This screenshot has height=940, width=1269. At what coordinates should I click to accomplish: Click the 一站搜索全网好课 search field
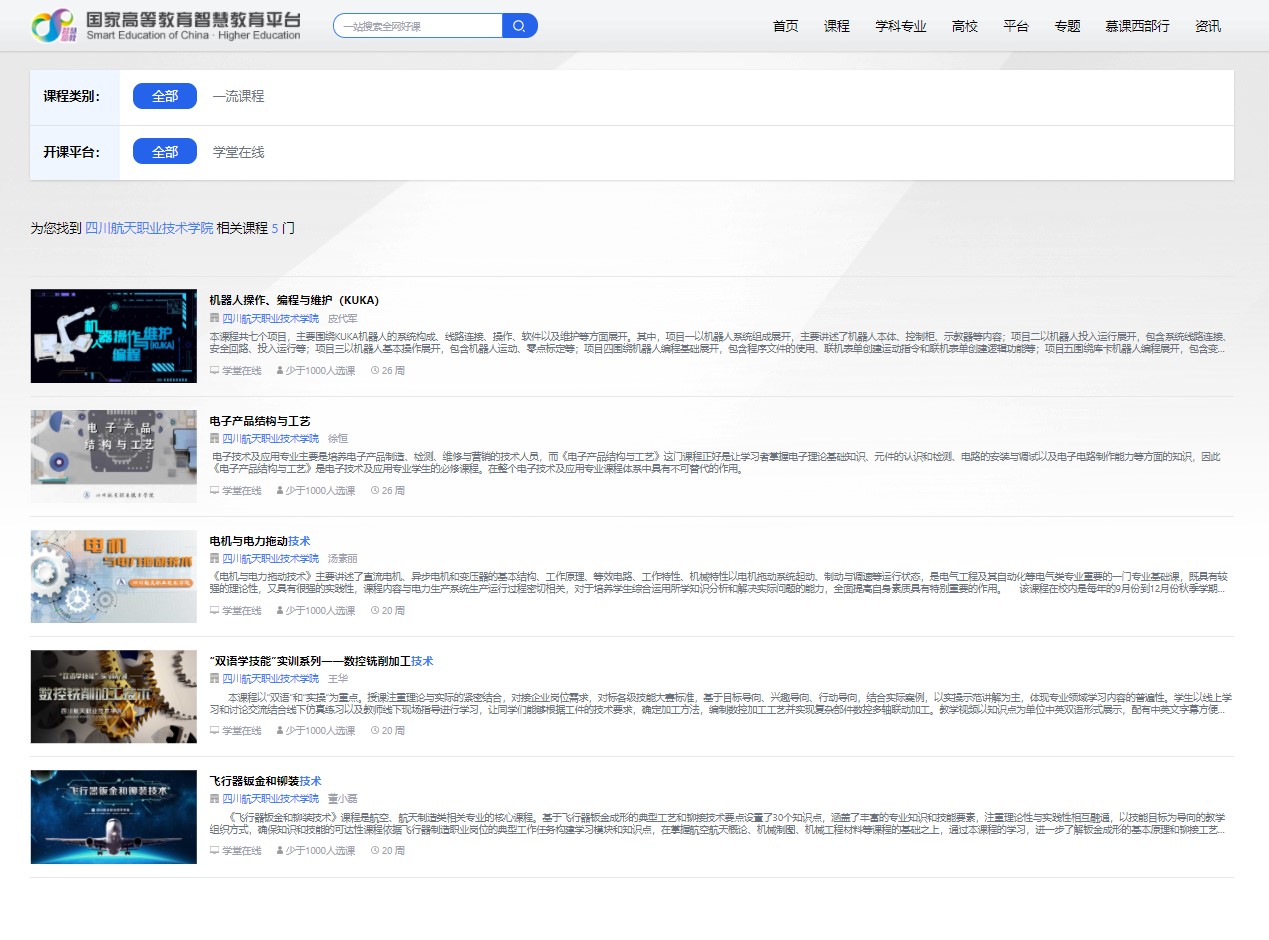tap(418, 26)
